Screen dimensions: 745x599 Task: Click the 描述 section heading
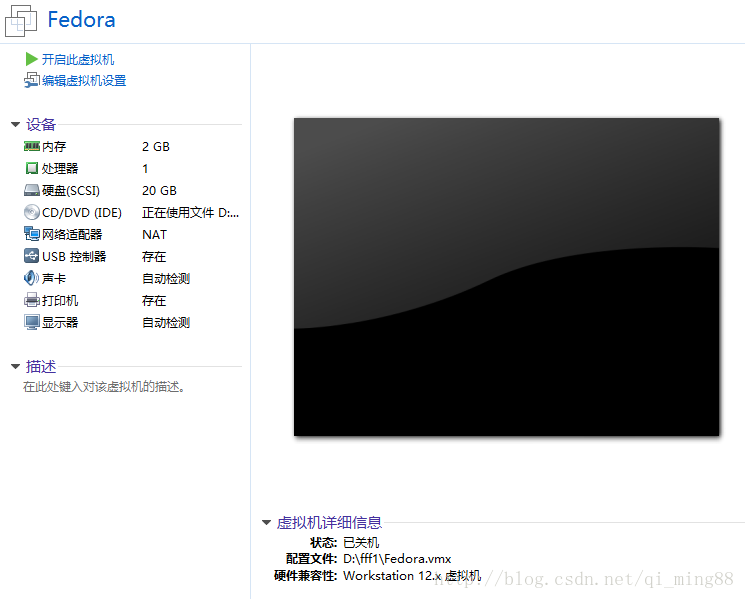pyautogui.click(x=41, y=366)
